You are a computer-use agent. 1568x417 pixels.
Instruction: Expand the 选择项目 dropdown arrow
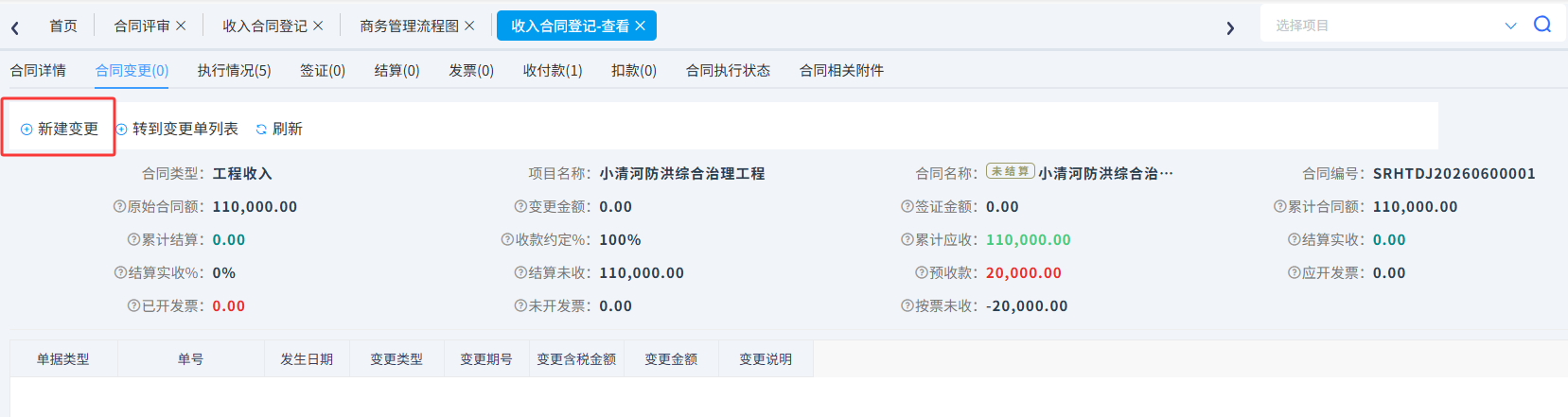tap(1510, 26)
